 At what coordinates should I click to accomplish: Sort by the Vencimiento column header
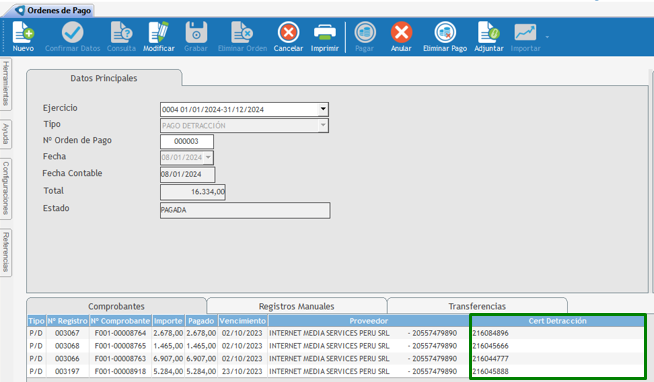242,321
